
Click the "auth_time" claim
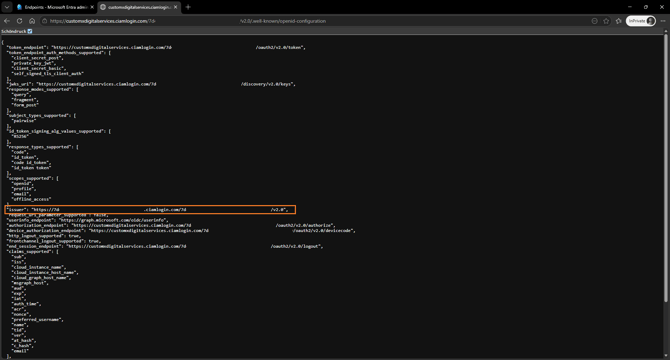click(26, 304)
